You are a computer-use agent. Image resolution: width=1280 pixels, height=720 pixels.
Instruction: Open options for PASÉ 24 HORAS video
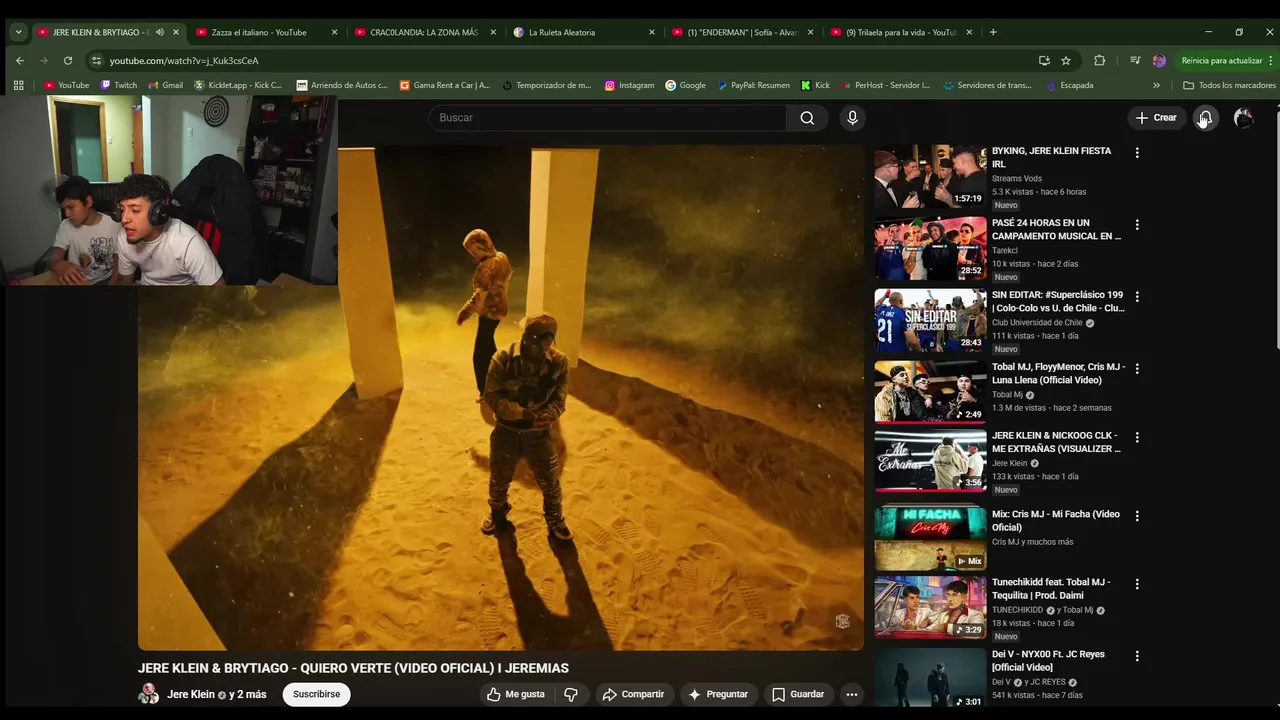(x=1136, y=225)
